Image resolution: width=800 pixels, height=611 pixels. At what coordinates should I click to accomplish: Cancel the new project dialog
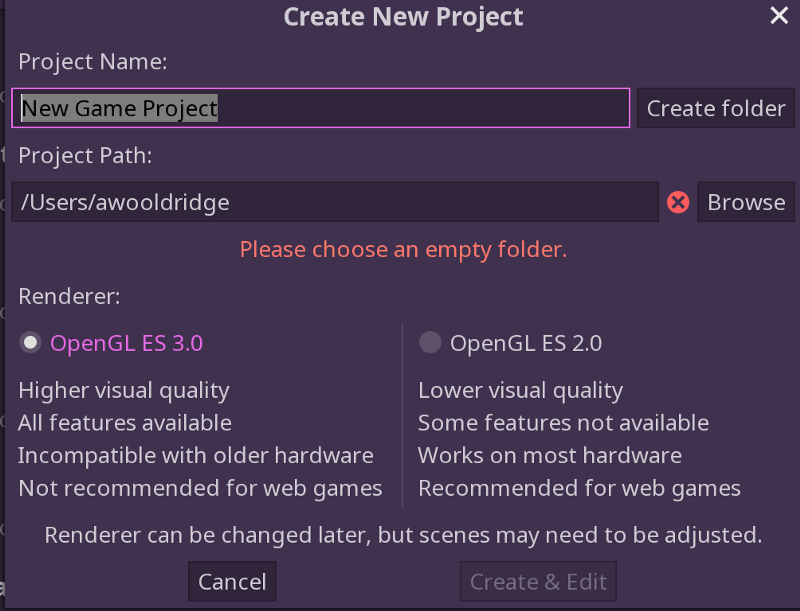pyautogui.click(x=232, y=581)
